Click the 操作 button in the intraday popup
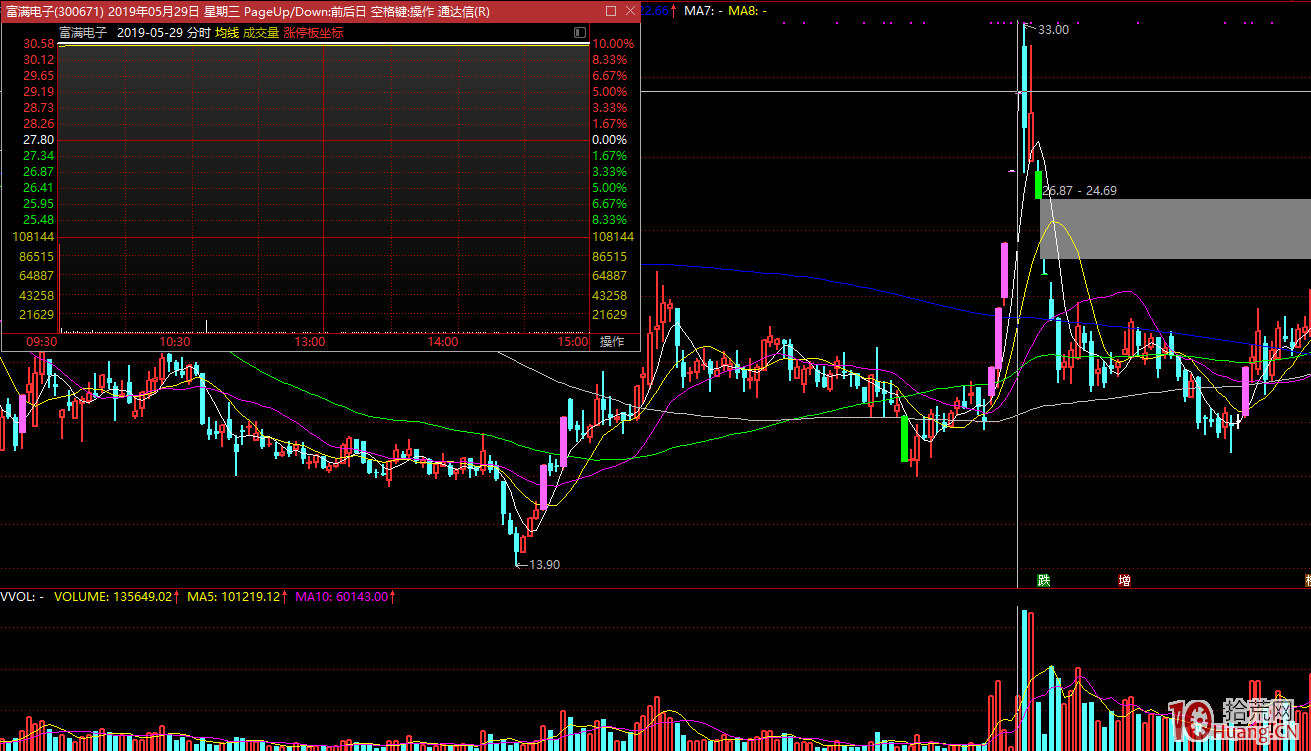Screen dimensions: 1311x751 point(611,341)
